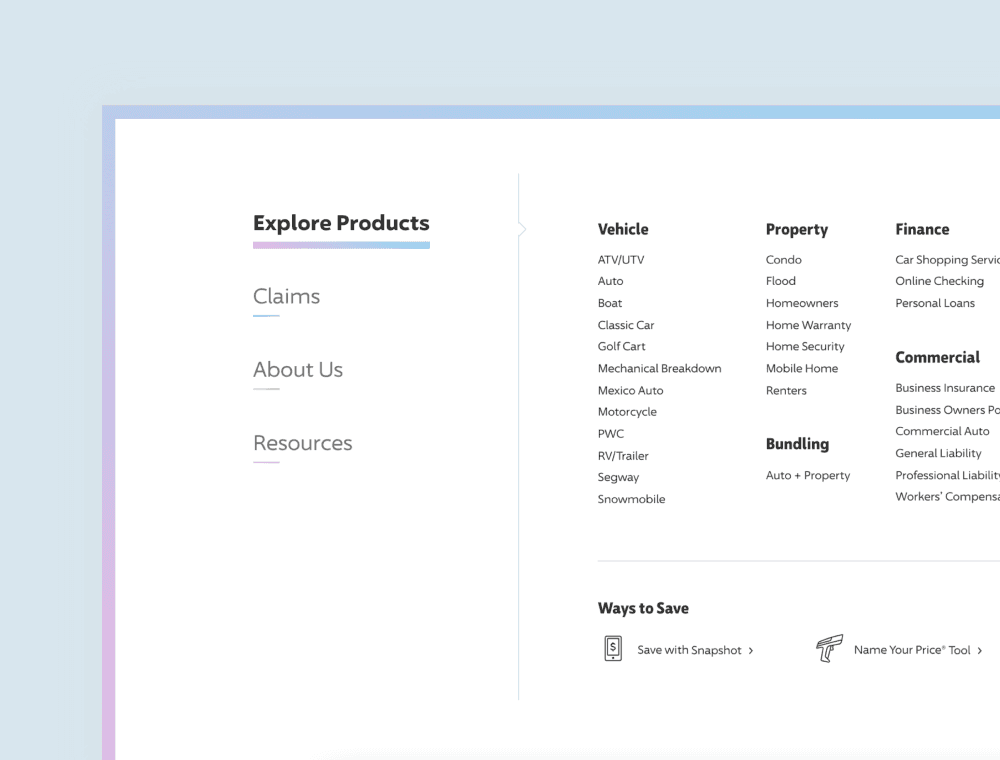This screenshot has height=760, width=1000.
Task: Click chevron arrow after Name Your Price Tool
Action: [980, 650]
